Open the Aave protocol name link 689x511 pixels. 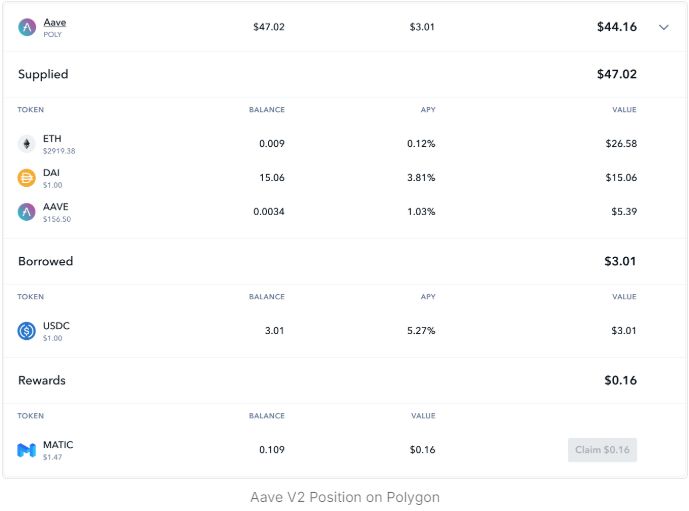point(55,22)
